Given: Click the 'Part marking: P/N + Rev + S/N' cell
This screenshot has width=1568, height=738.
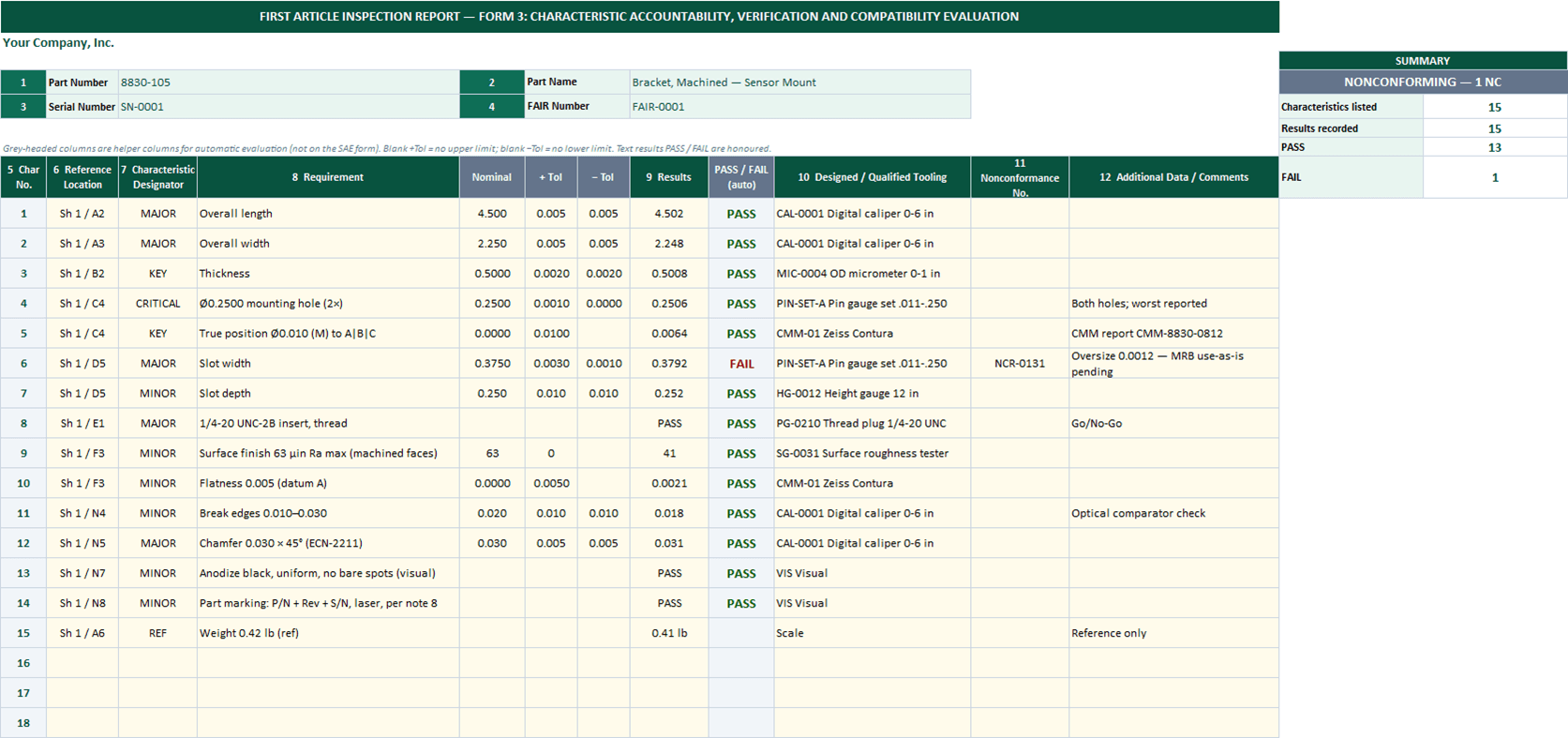Looking at the screenshot, I should click(328, 604).
